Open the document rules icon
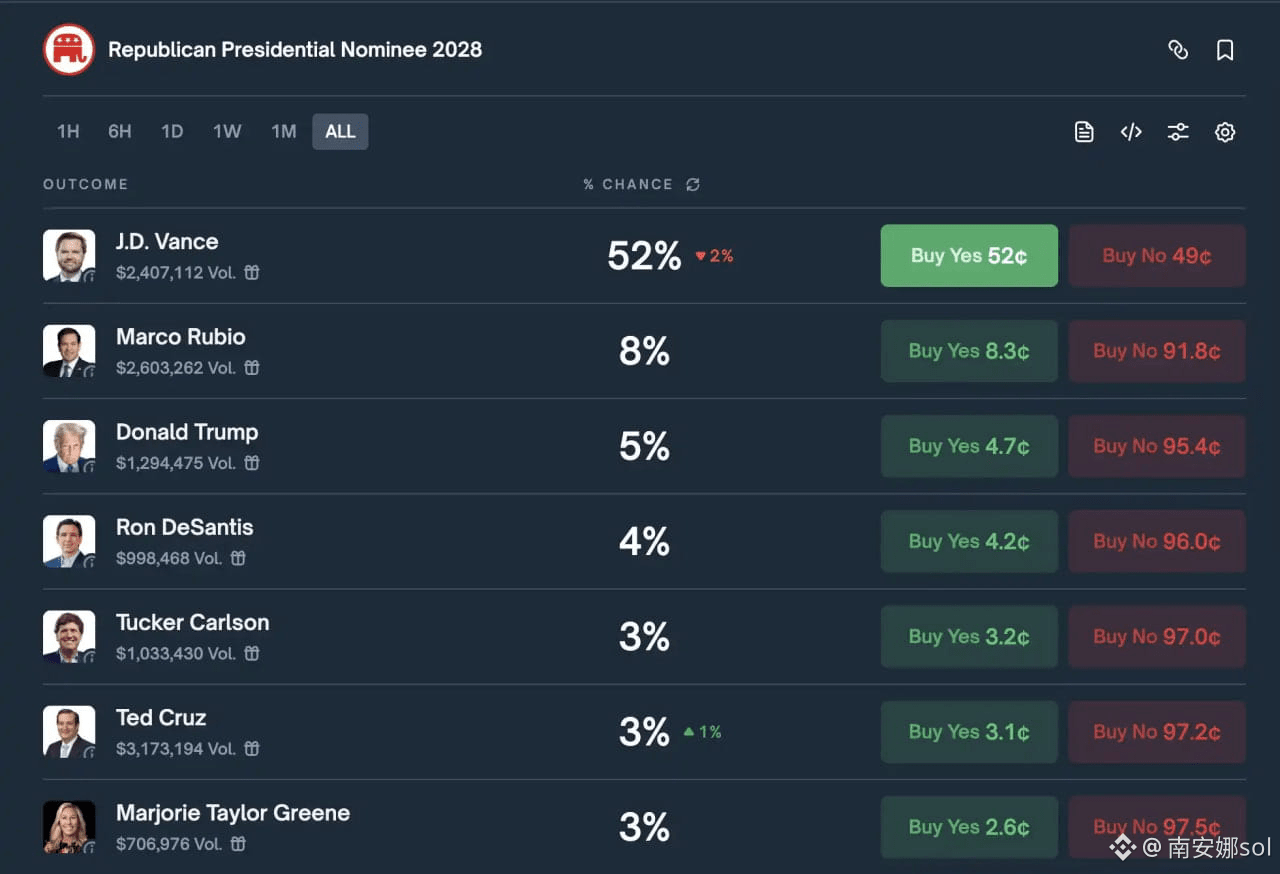 1084,132
